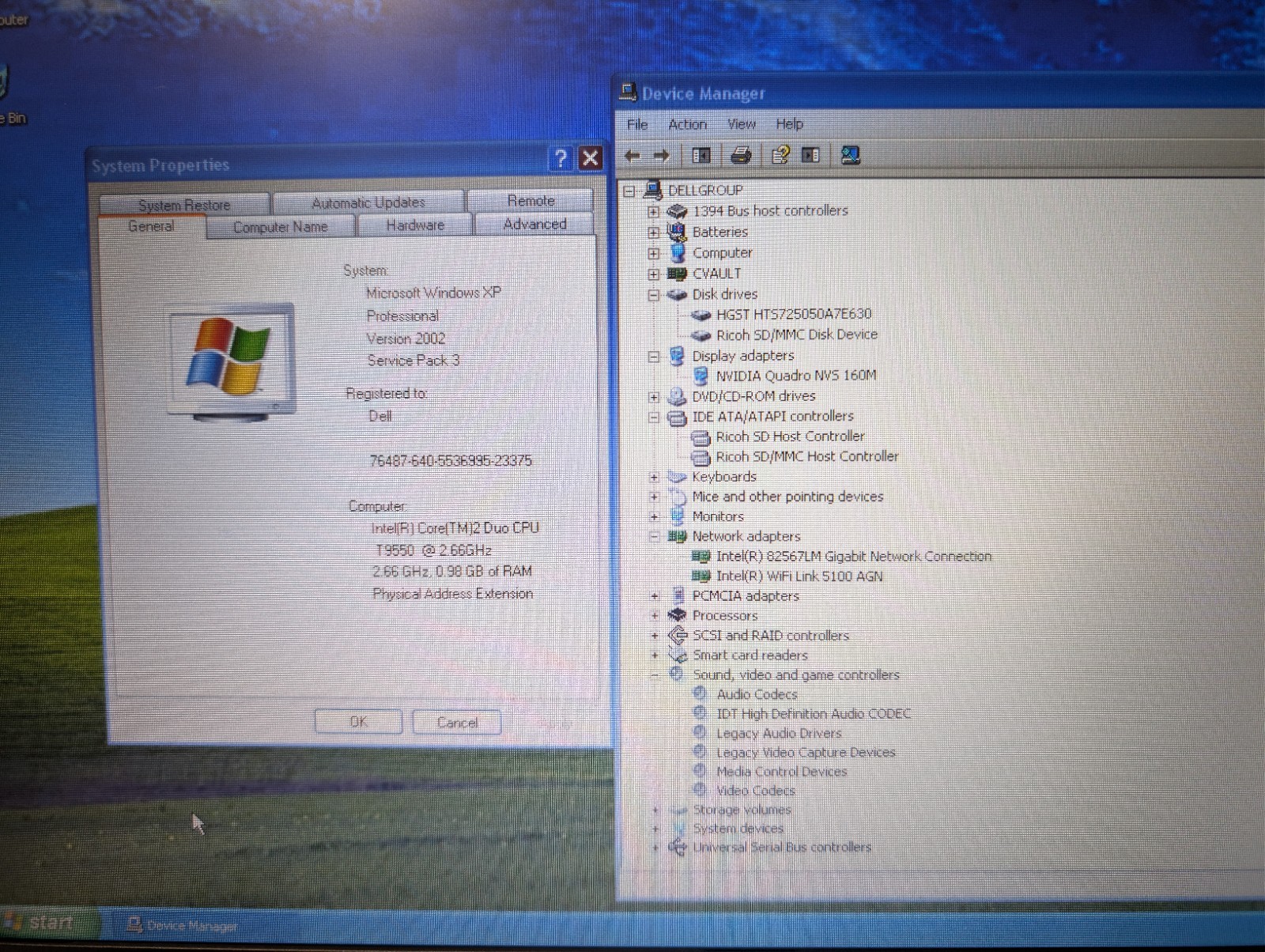
Task: Select Ricoh SD/MMC Host Controller entry
Action: point(807,456)
